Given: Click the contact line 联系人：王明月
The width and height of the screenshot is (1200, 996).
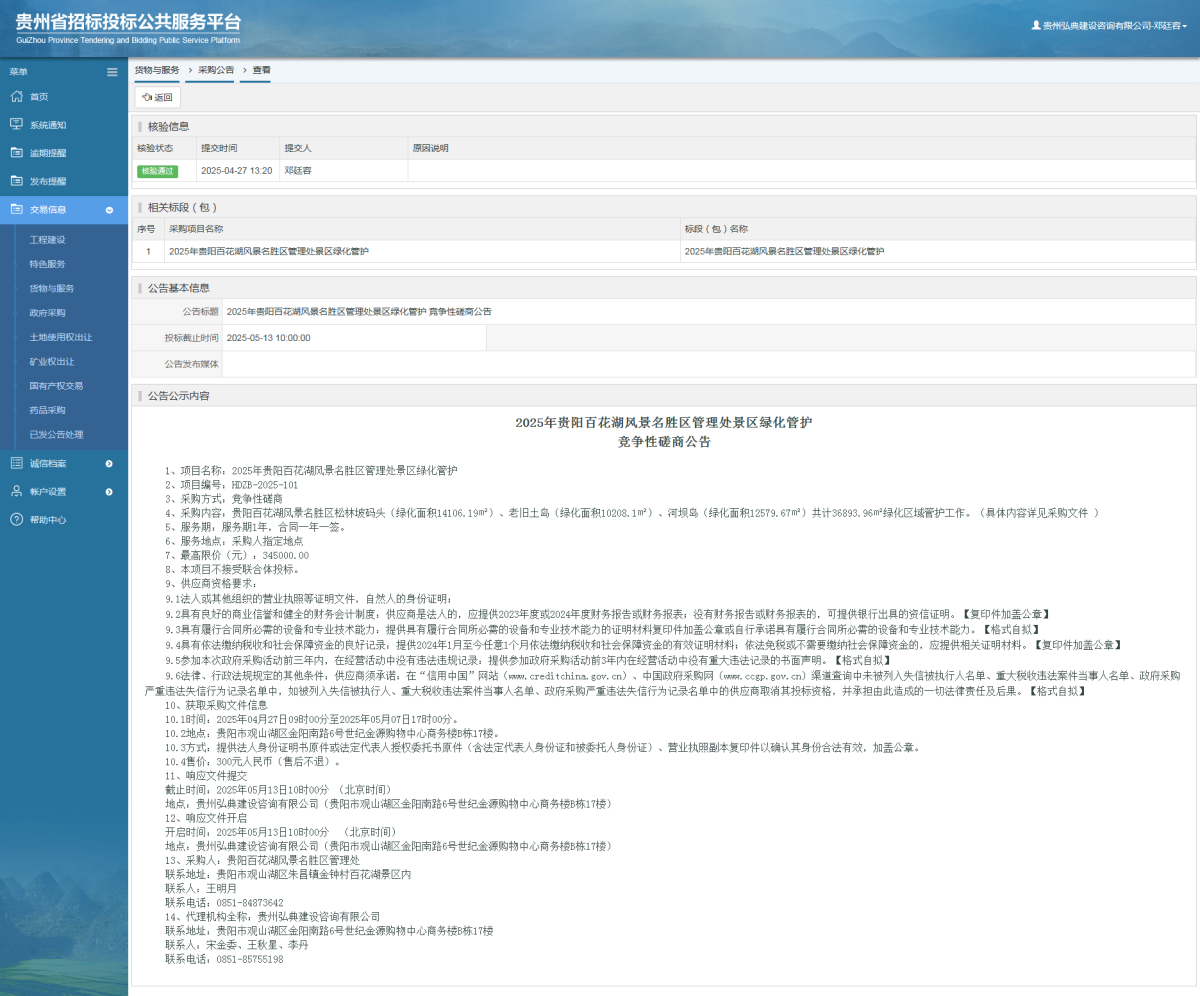Looking at the screenshot, I should tap(201, 888).
